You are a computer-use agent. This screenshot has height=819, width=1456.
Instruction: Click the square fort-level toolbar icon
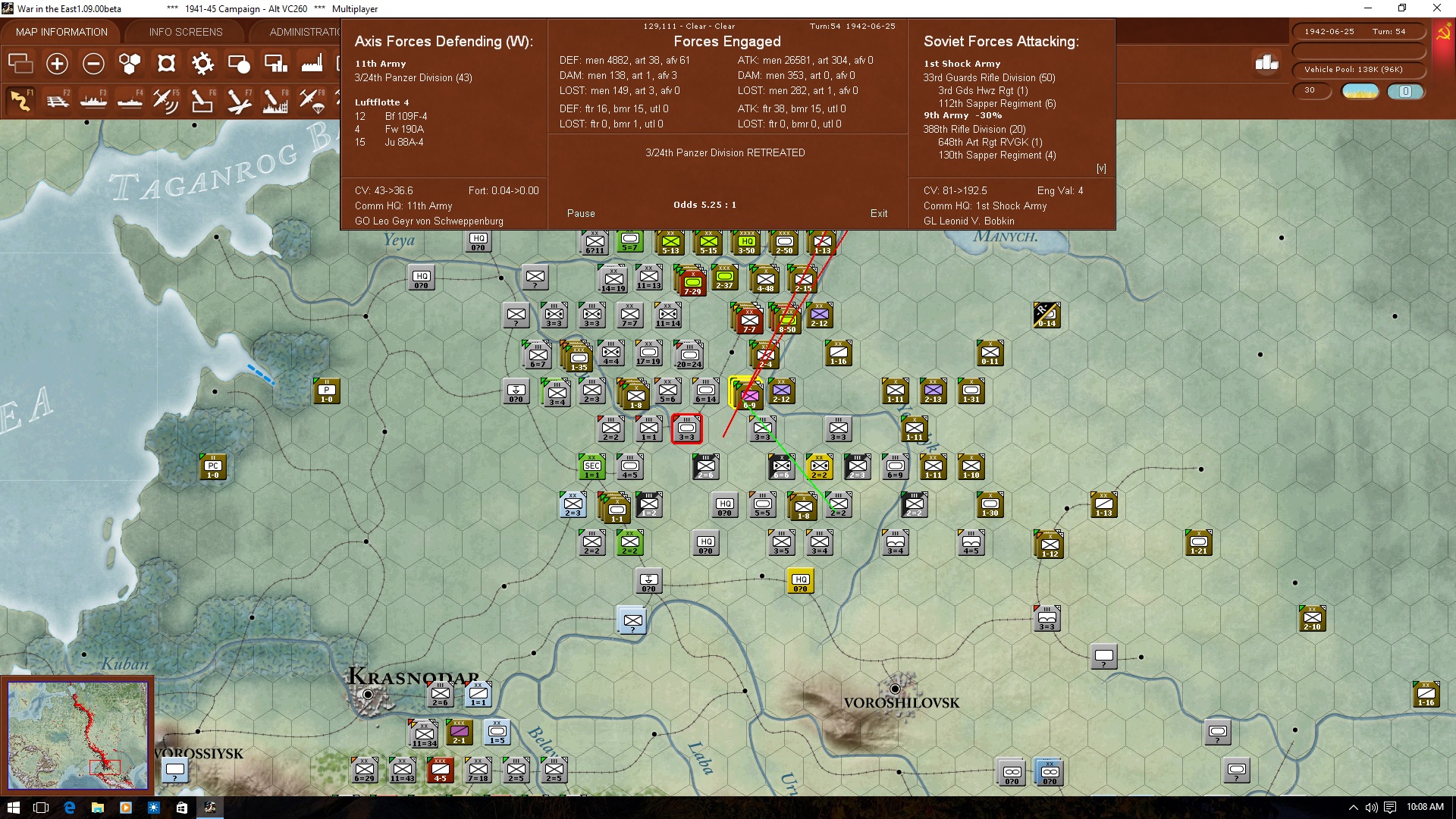click(166, 64)
